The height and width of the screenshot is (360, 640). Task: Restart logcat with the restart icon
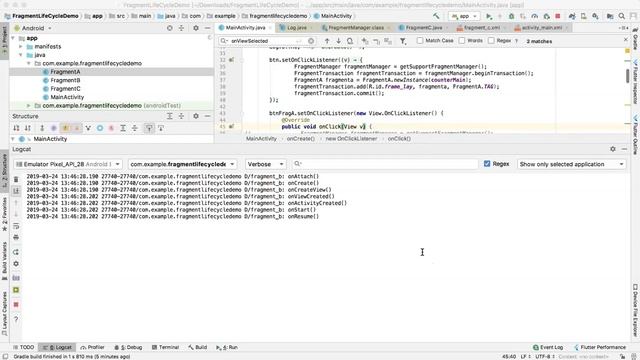point(16,252)
